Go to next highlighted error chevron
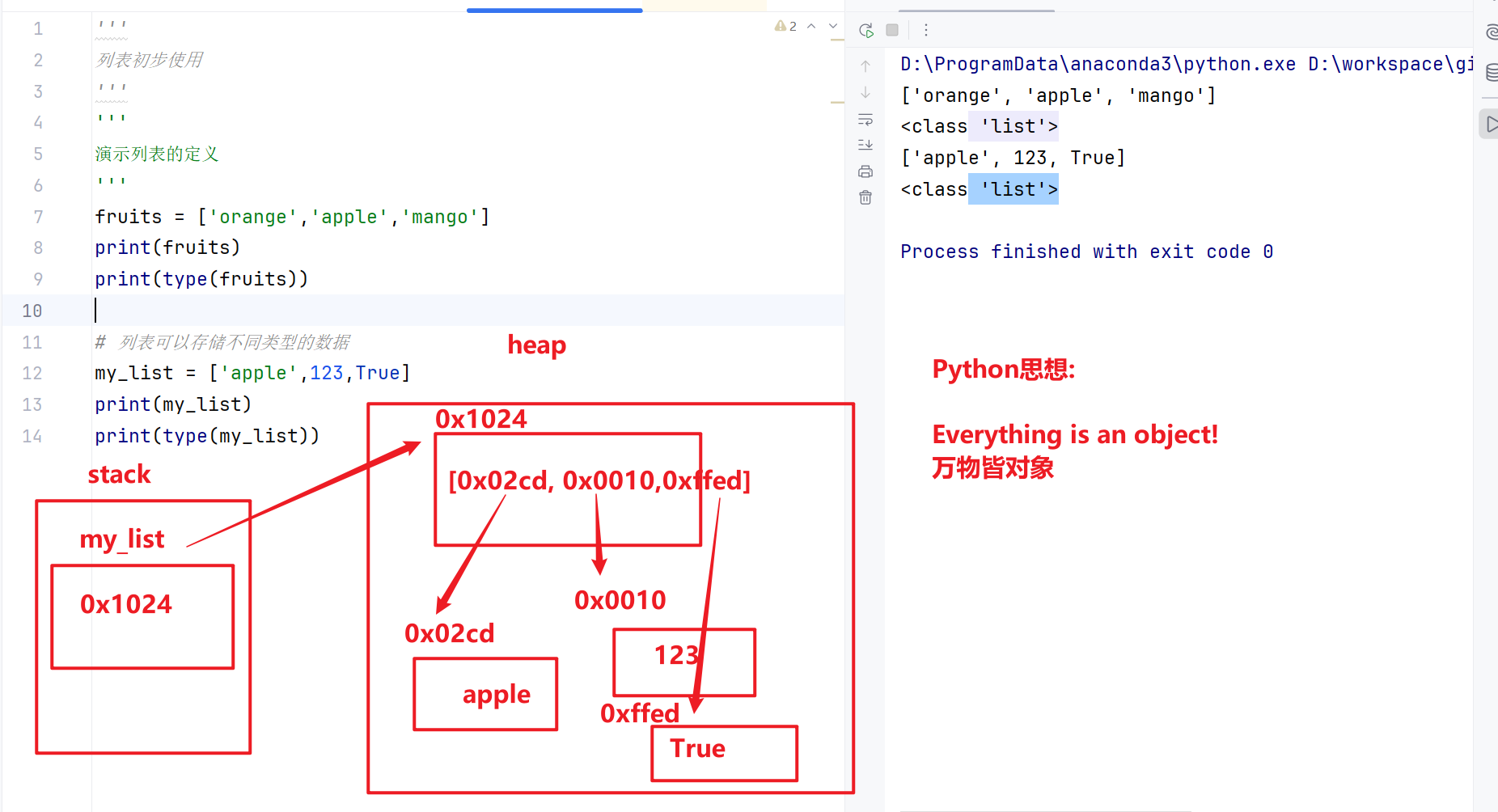This screenshot has height=812, width=1498. 833,26
